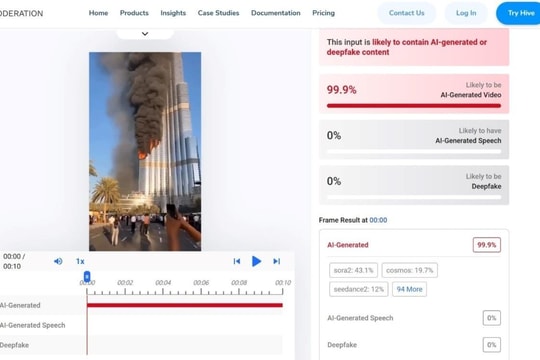
Task: Click the AI-Generated Speech timeline row label
Action: tap(32, 325)
